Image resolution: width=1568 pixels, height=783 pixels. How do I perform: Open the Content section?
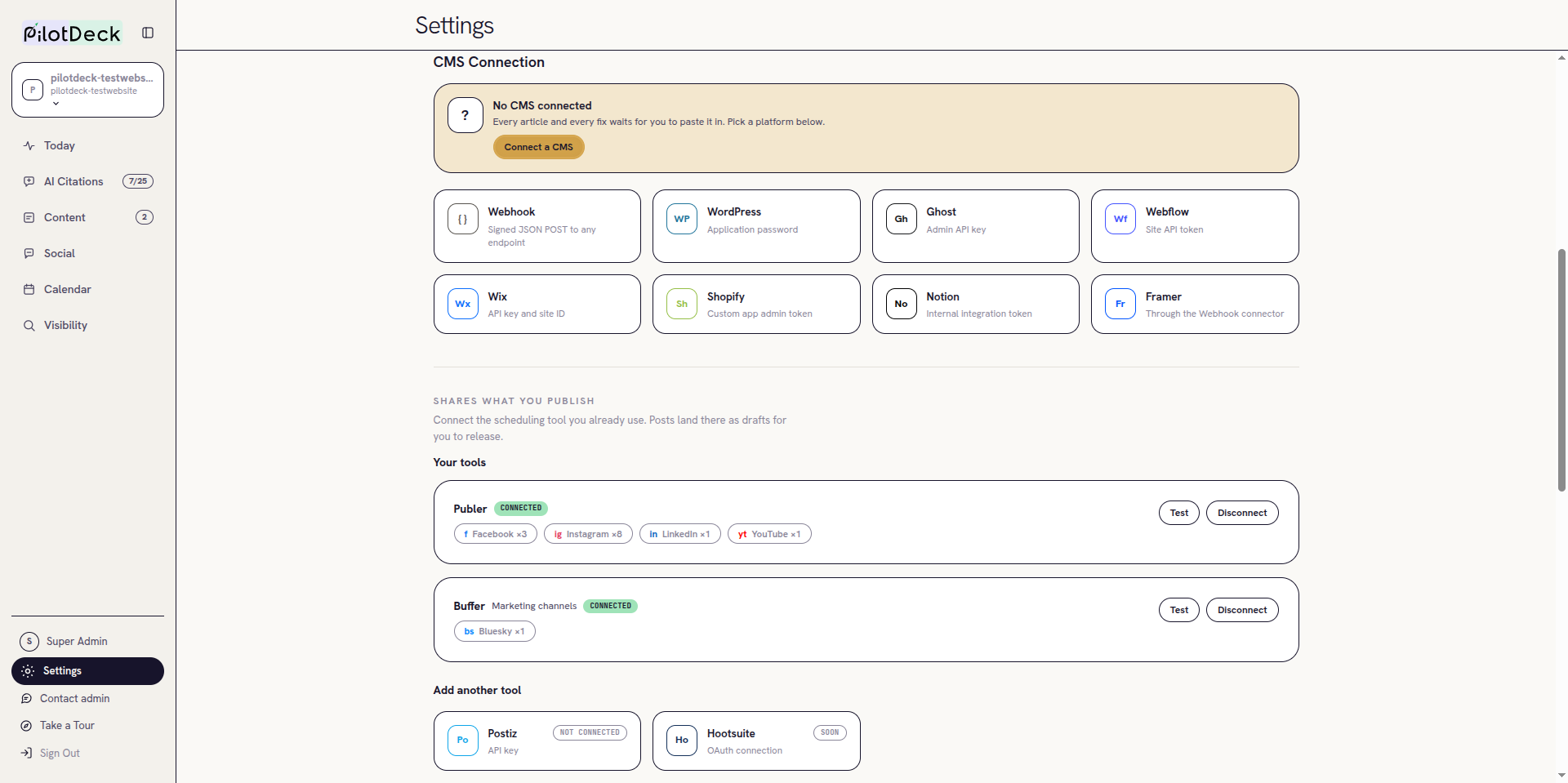87,217
